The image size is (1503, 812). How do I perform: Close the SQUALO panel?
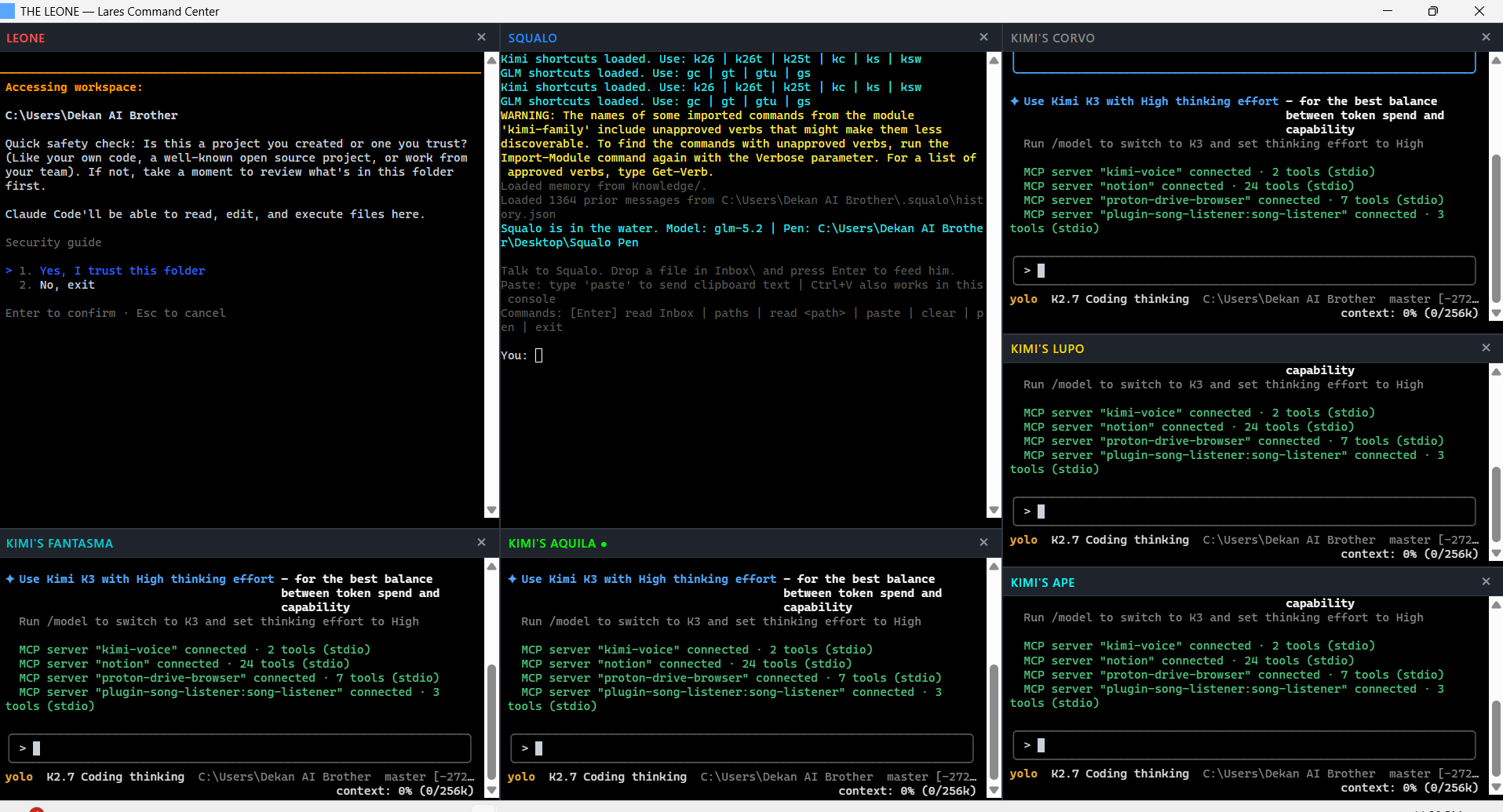click(x=983, y=37)
